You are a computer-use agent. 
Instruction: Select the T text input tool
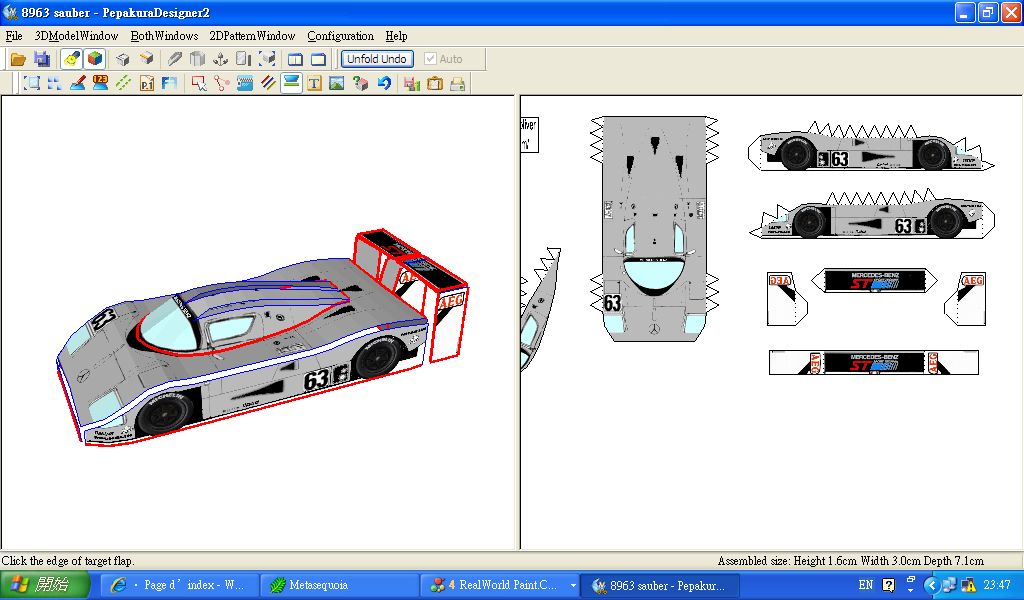(314, 84)
